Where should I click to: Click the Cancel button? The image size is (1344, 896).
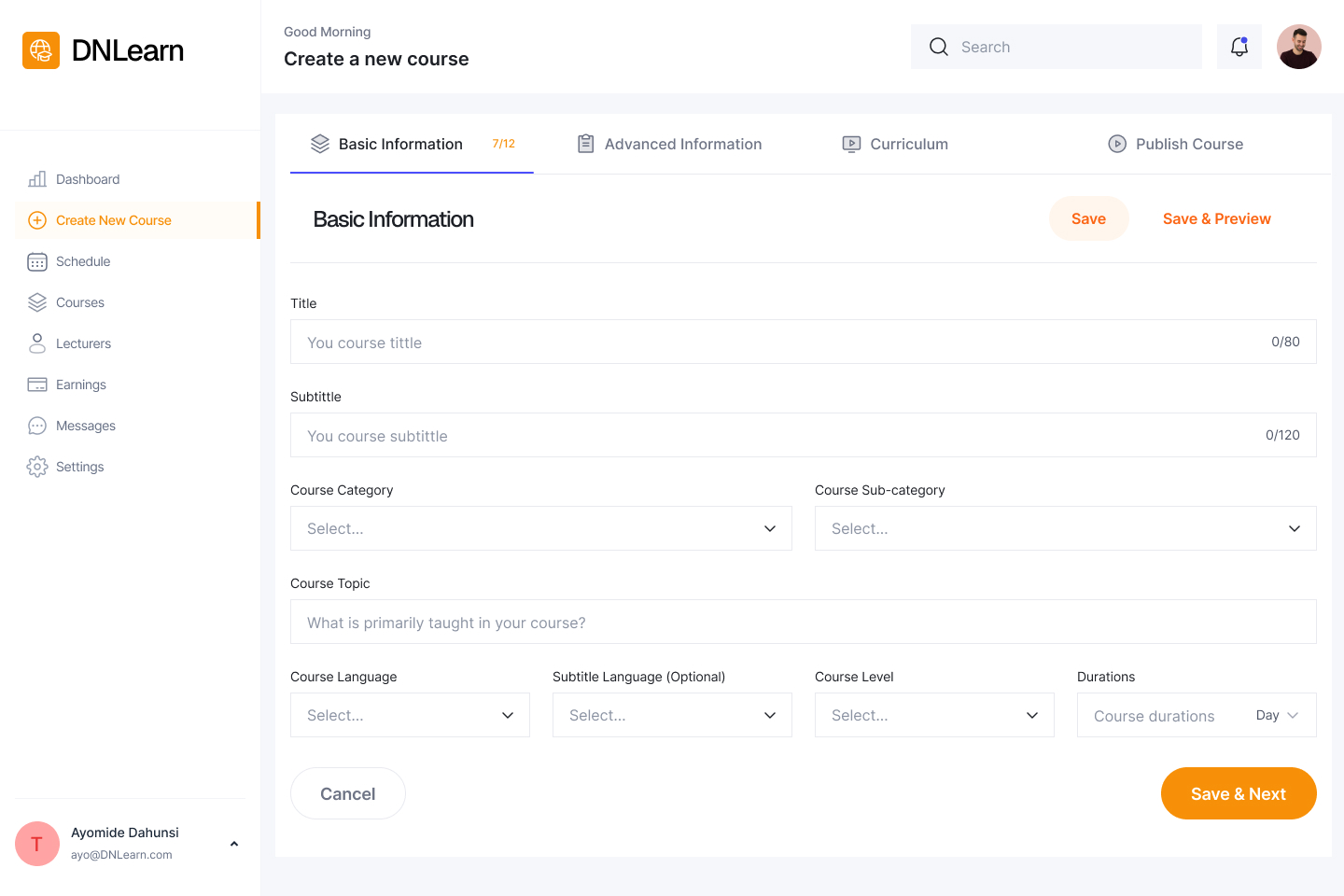(x=348, y=793)
